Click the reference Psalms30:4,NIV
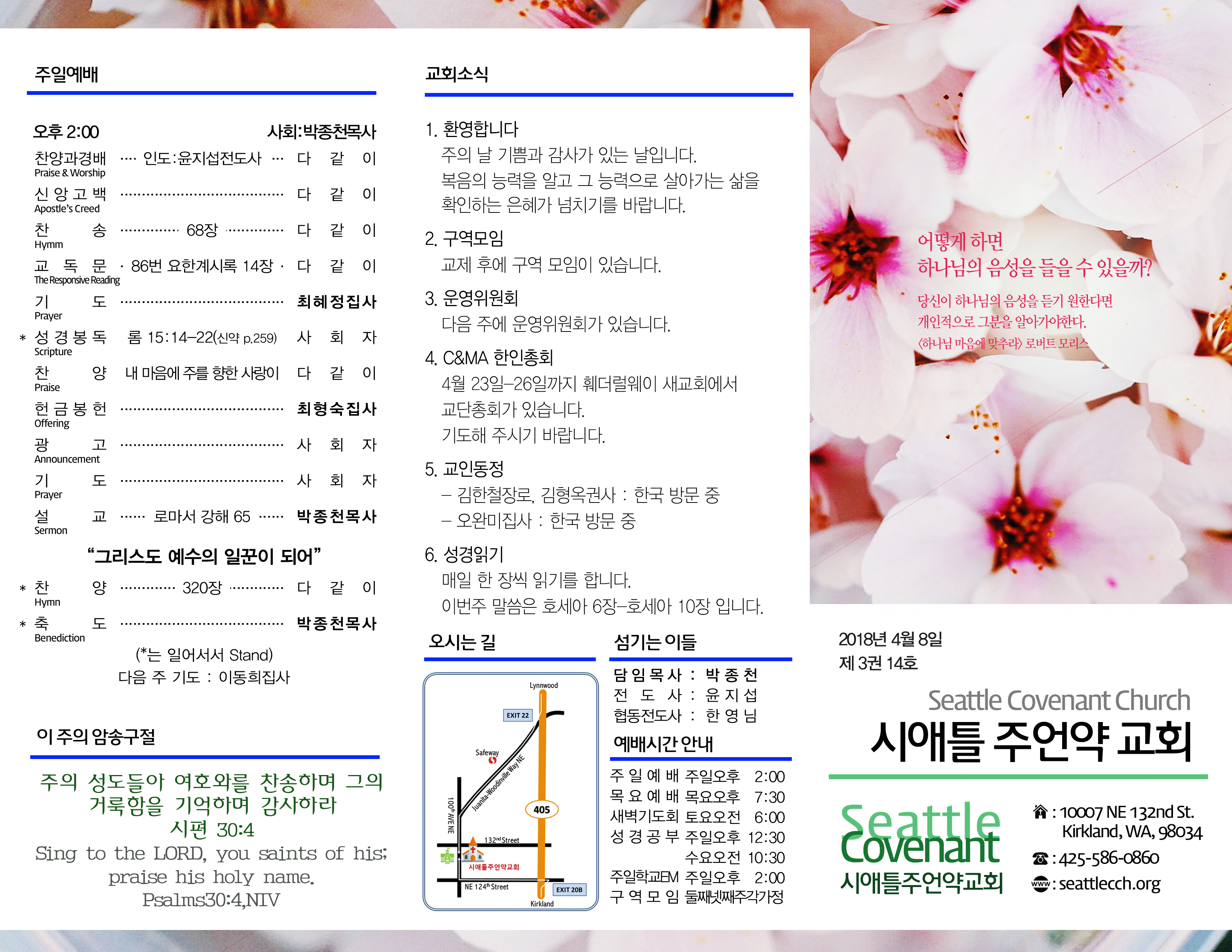Image resolution: width=1232 pixels, height=952 pixels. tap(211, 900)
